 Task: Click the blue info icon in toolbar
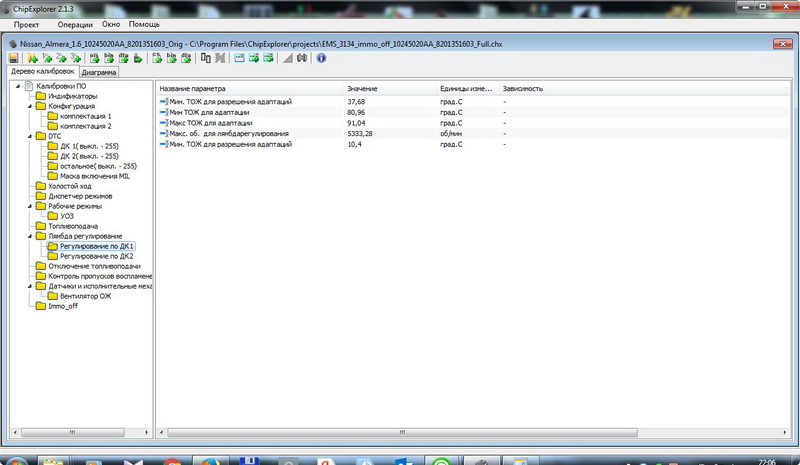[x=321, y=59]
